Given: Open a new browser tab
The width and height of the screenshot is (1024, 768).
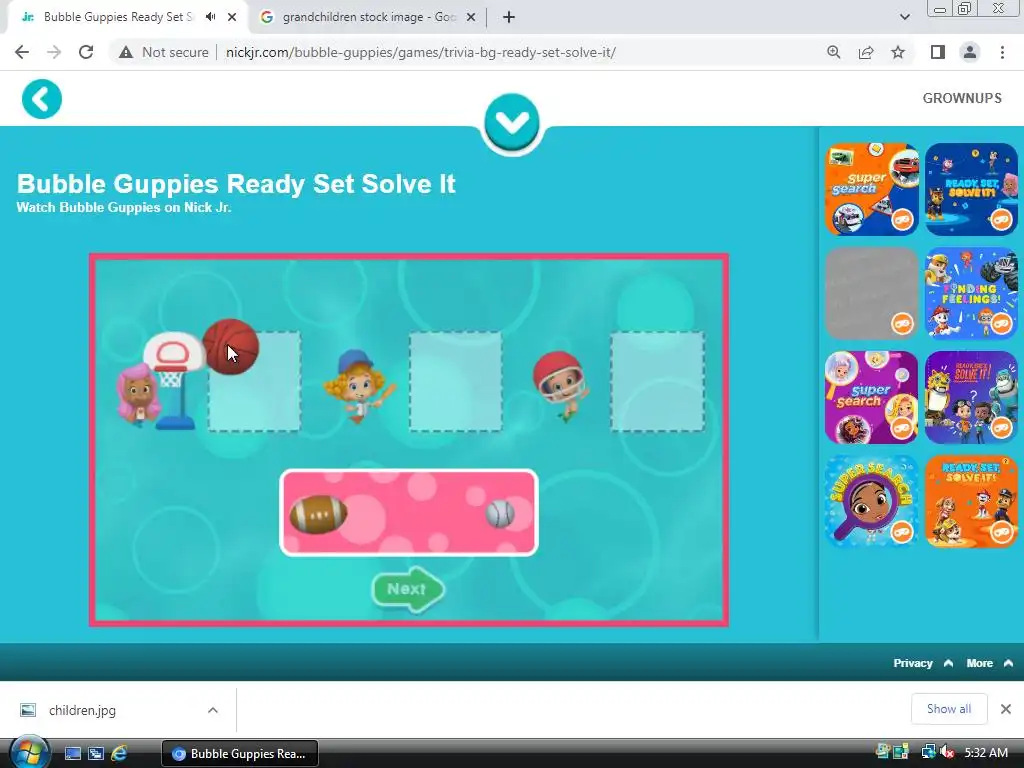Looking at the screenshot, I should pyautogui.click(x=509, y=17).
